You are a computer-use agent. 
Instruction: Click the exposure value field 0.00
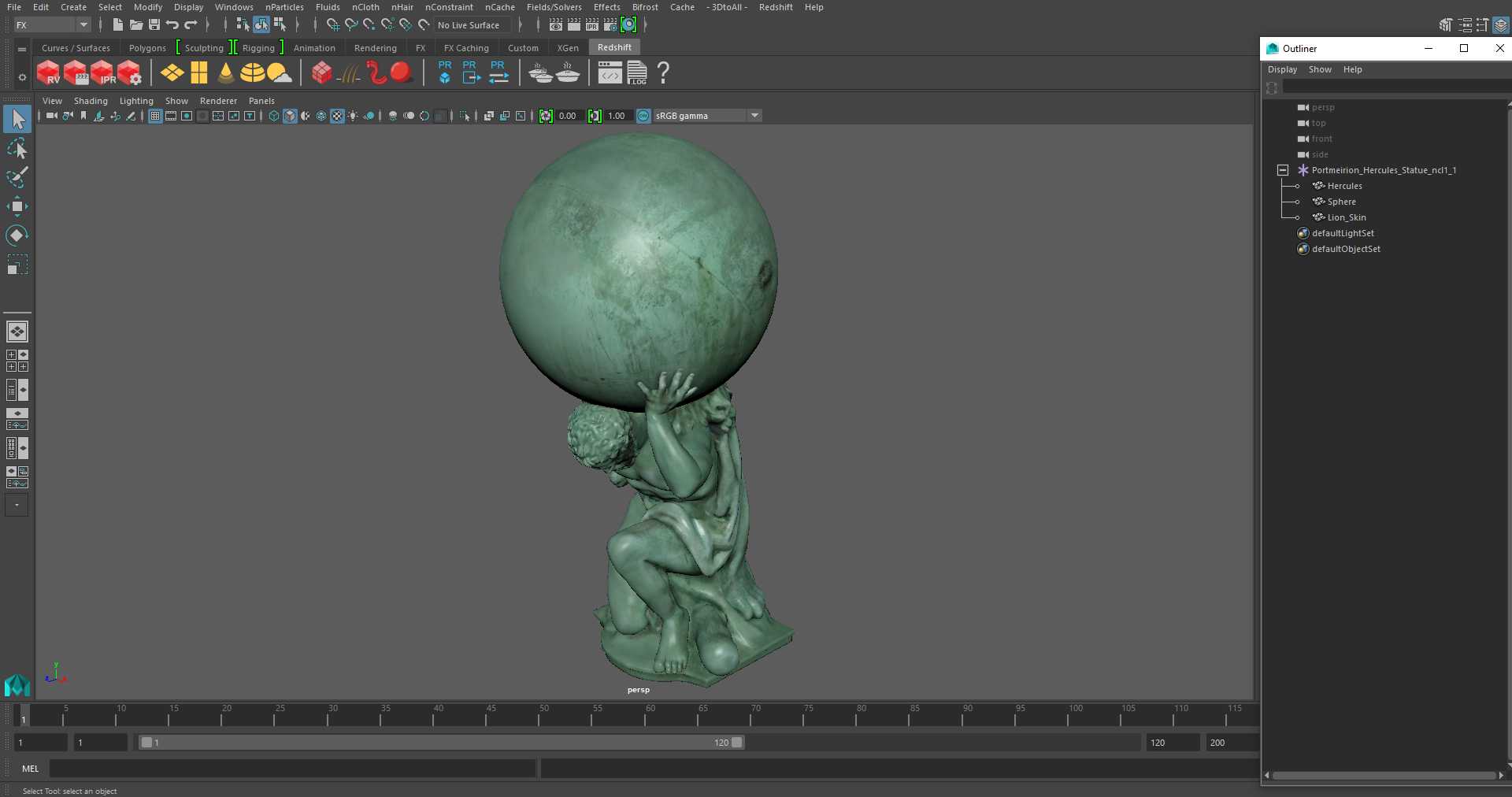pyautogui.click(x=569, y=116)
